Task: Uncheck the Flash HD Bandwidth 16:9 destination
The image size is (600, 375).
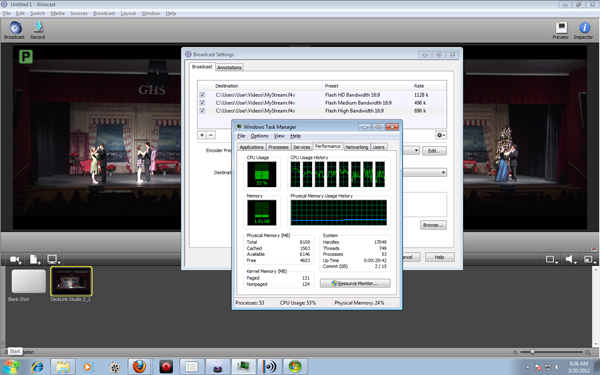Action: [x=202, y=95]
